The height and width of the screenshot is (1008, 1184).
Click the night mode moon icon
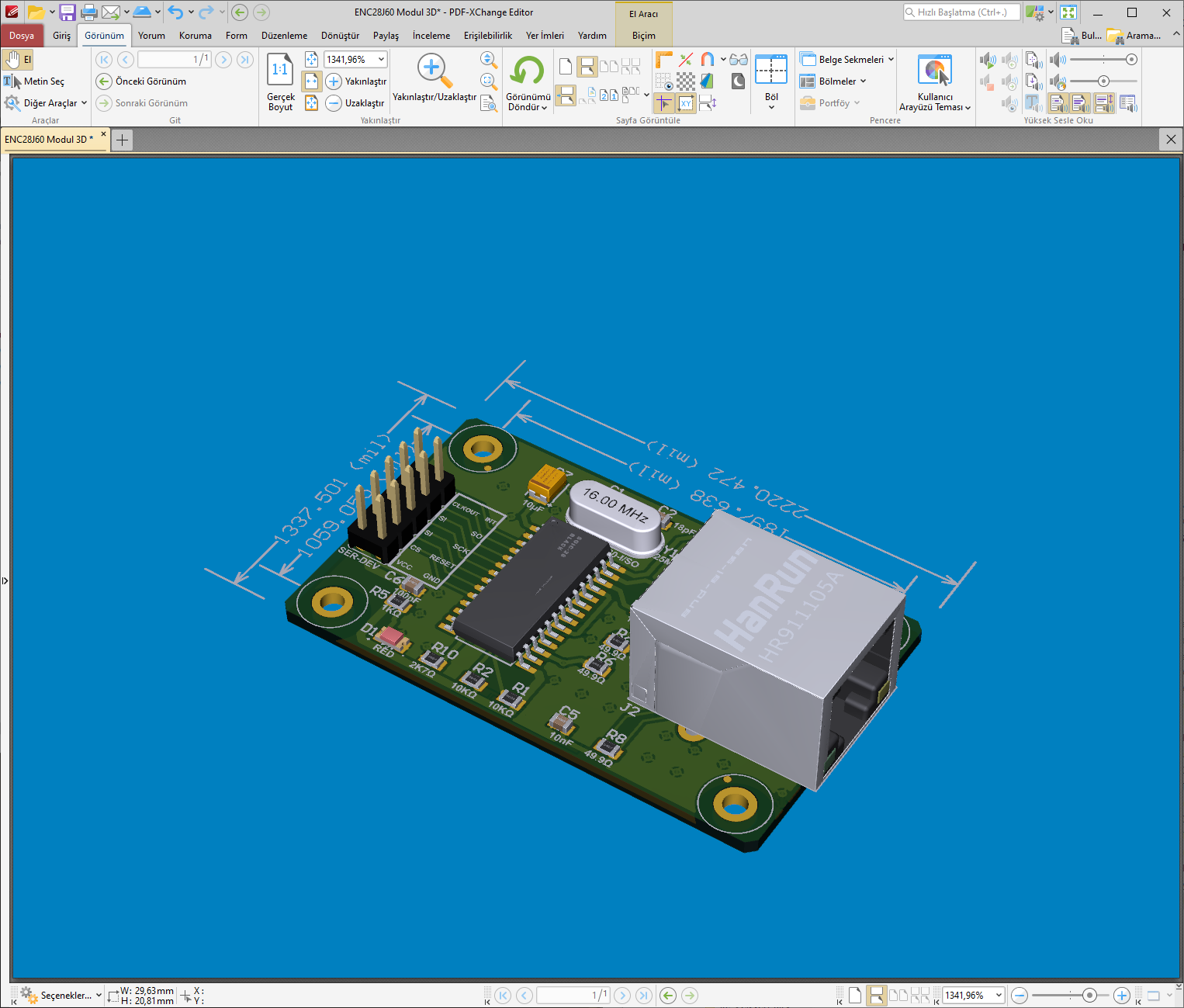(738, 81)
